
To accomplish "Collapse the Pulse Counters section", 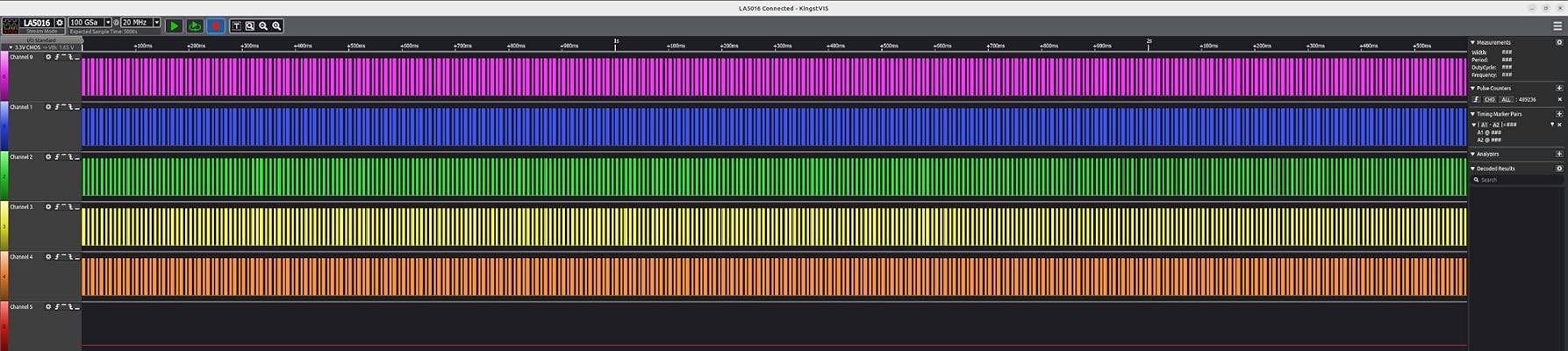I will [x=1474, y=89].
